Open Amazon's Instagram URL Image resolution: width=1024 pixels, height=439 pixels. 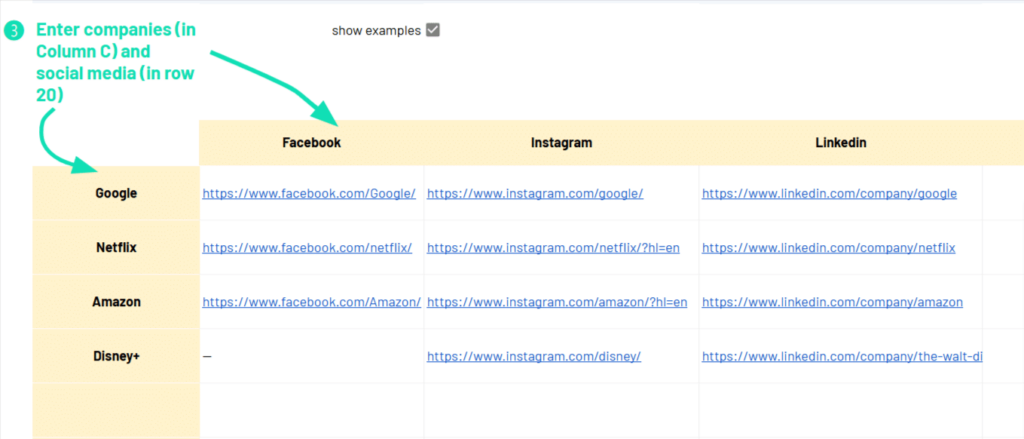click(557, 302)
